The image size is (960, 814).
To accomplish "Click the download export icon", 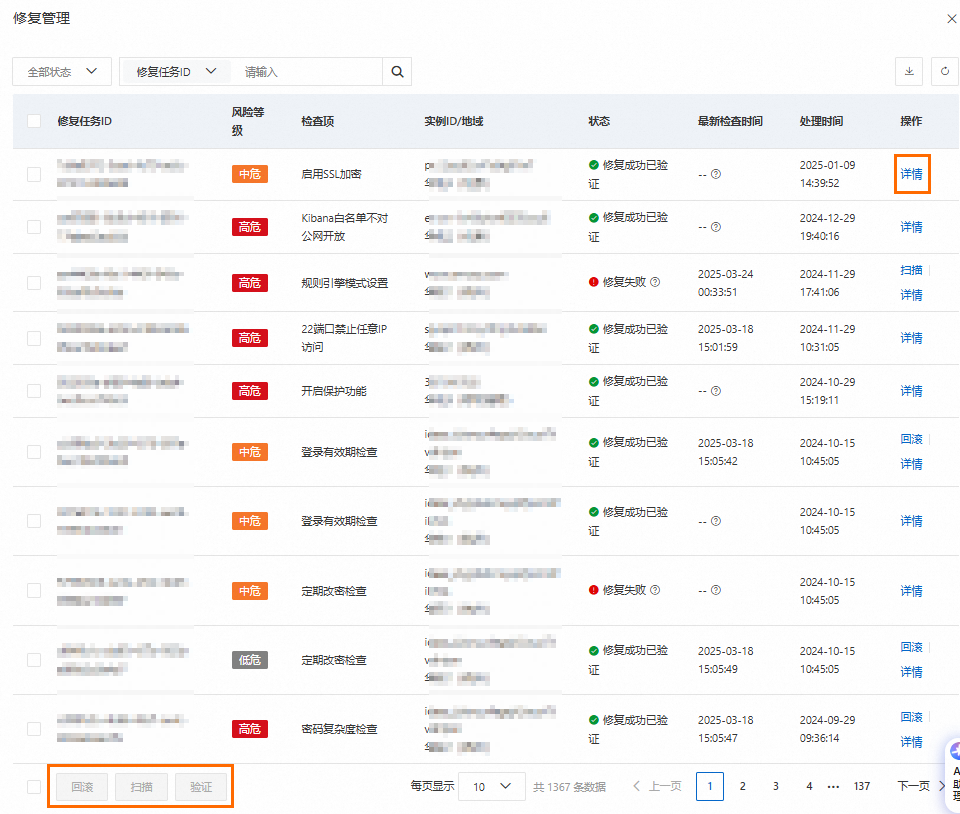I will pos(909,71).
